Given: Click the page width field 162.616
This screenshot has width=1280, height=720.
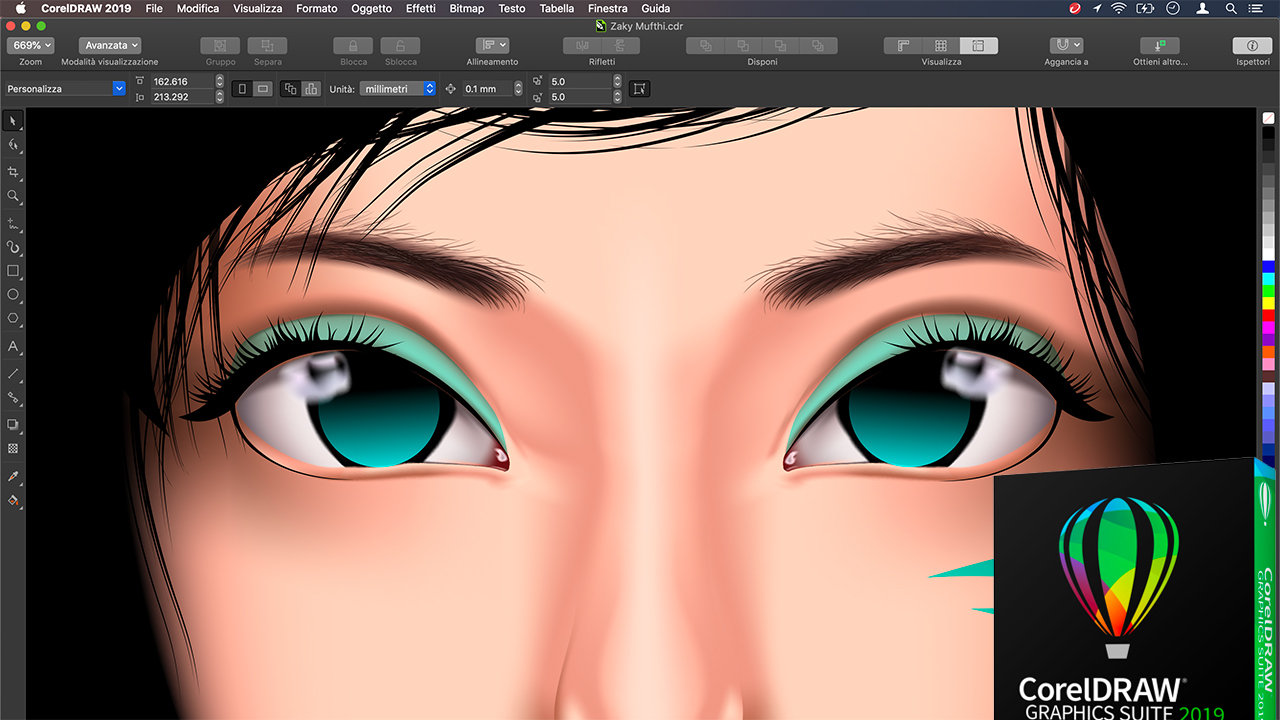Looking at the screenshot, I should coord(180,81).
